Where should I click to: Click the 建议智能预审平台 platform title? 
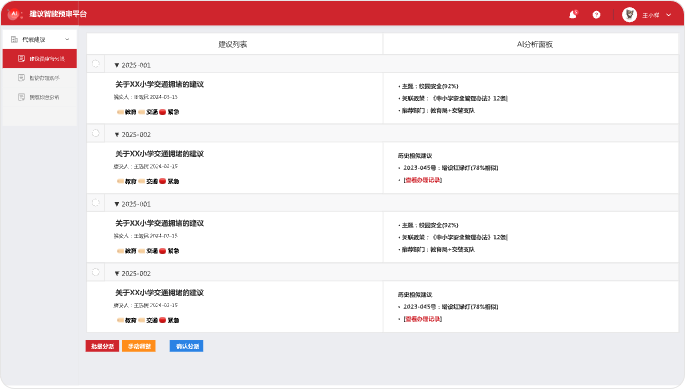58,14
